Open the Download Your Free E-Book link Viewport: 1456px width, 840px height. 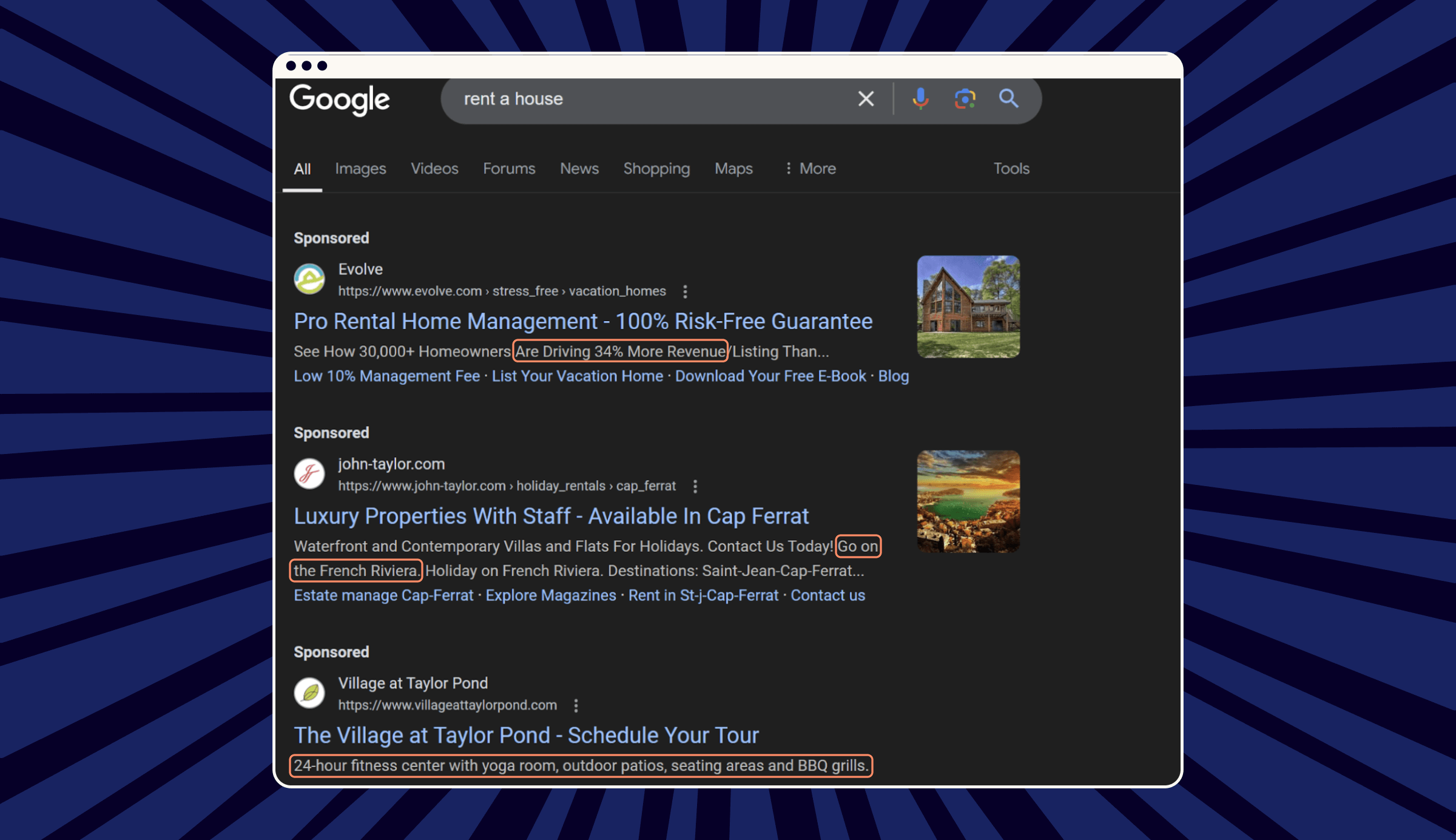click(x=770, y=376)
